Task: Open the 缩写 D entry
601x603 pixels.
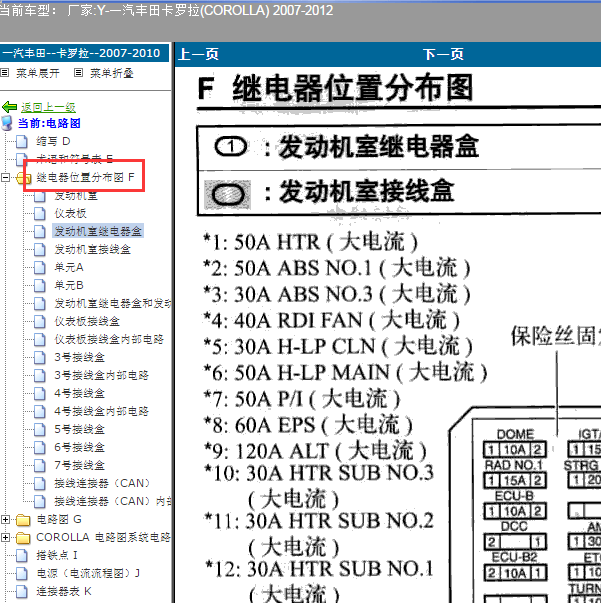Action: [53, 142]
